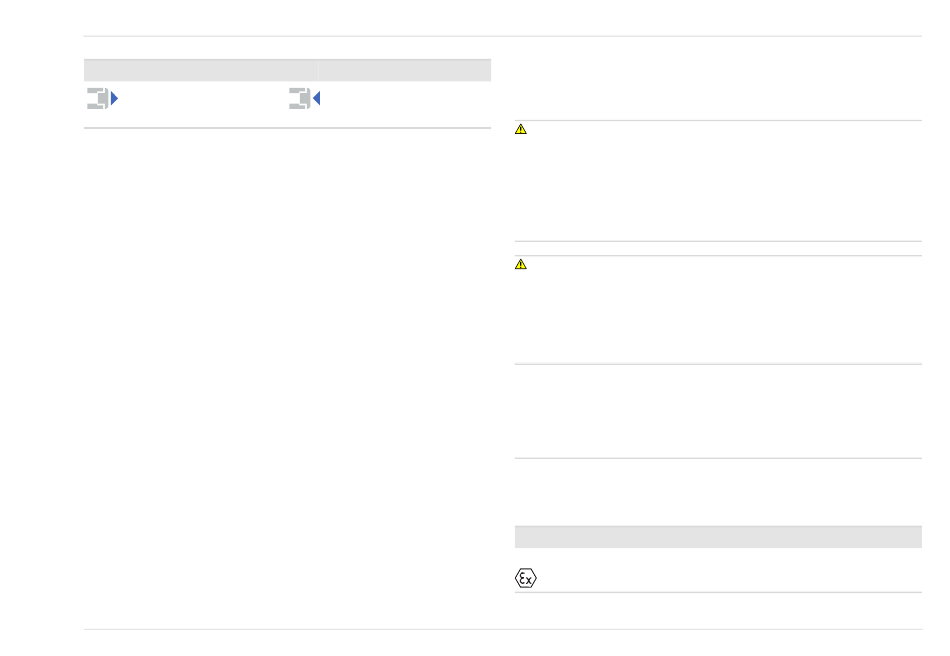The height and width of the screenshot is (656, 950).
Task: Click the Ex explosion-protection hexagon symbol
Action: click(526, 578)
